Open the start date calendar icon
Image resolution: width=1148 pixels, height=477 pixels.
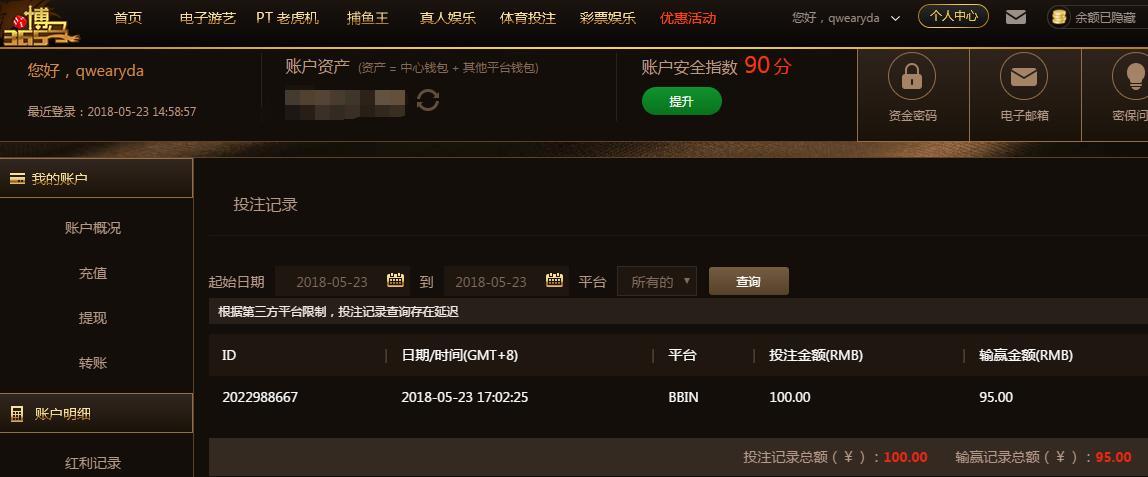(395, 279)
